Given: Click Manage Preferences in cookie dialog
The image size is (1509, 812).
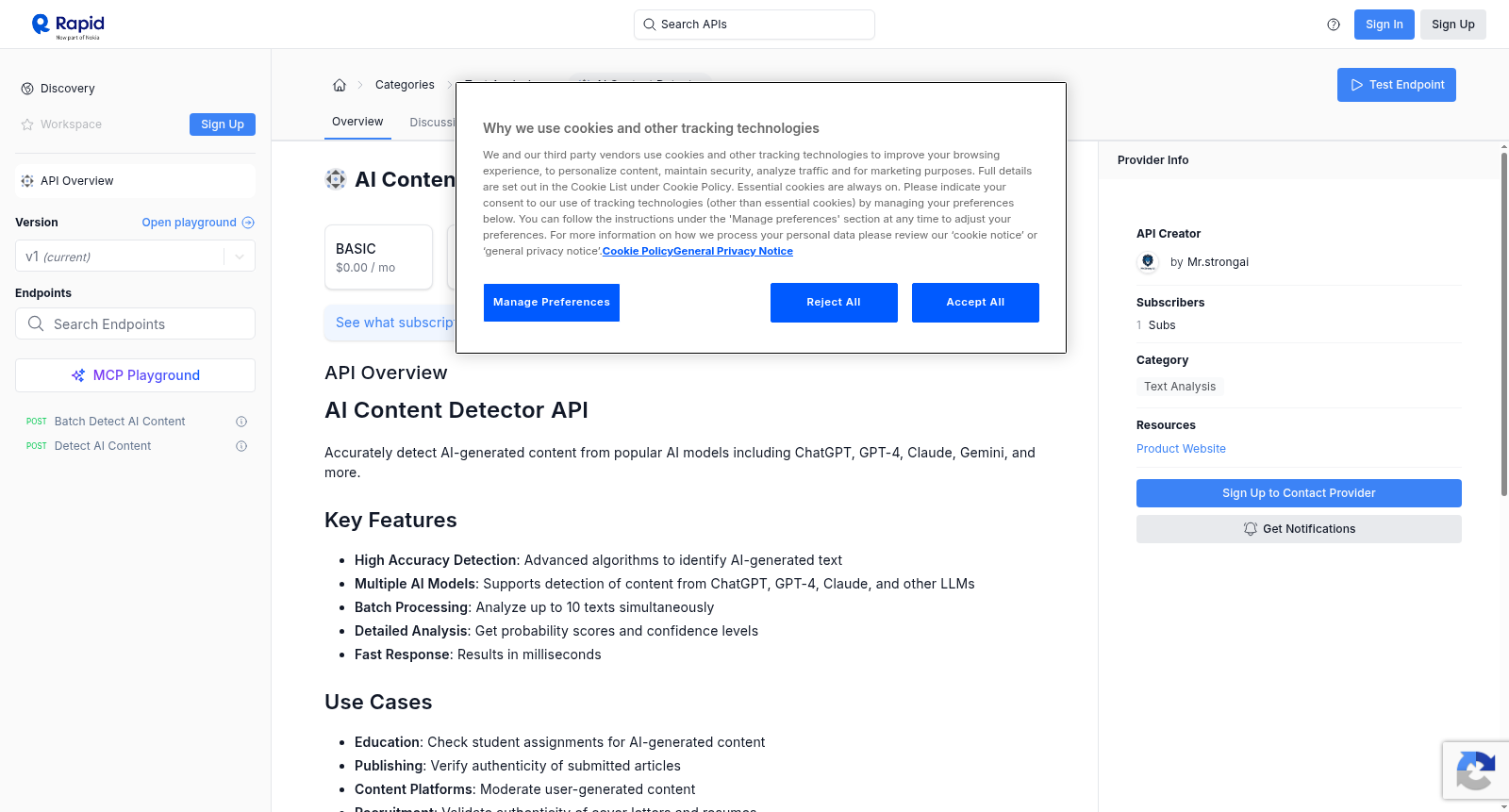Looking at the screenshot, I should pyautogui.click(x=552, y=303).
